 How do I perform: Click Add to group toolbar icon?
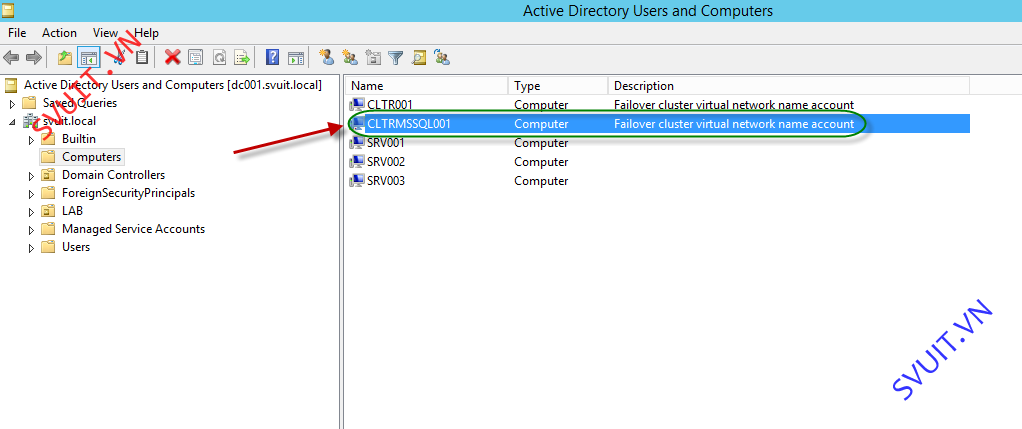tap(443, 57)
